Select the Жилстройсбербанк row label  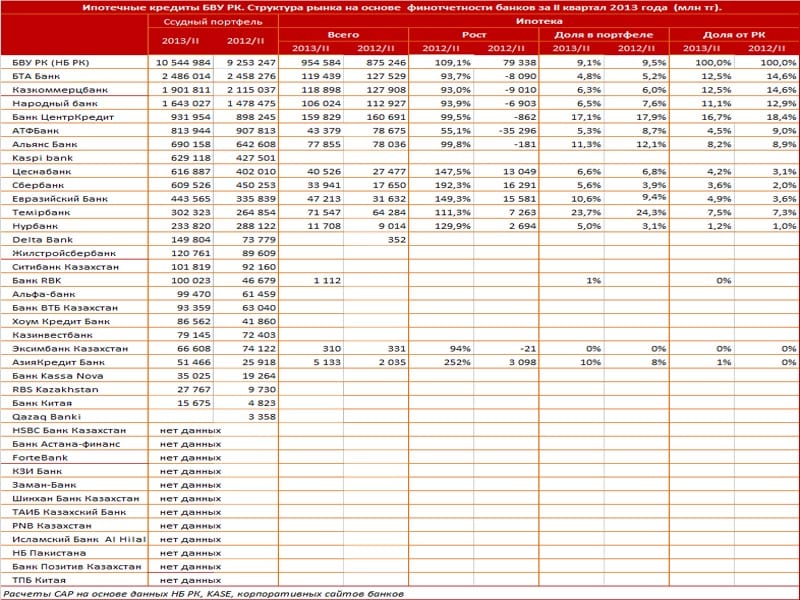pos(64,254)
